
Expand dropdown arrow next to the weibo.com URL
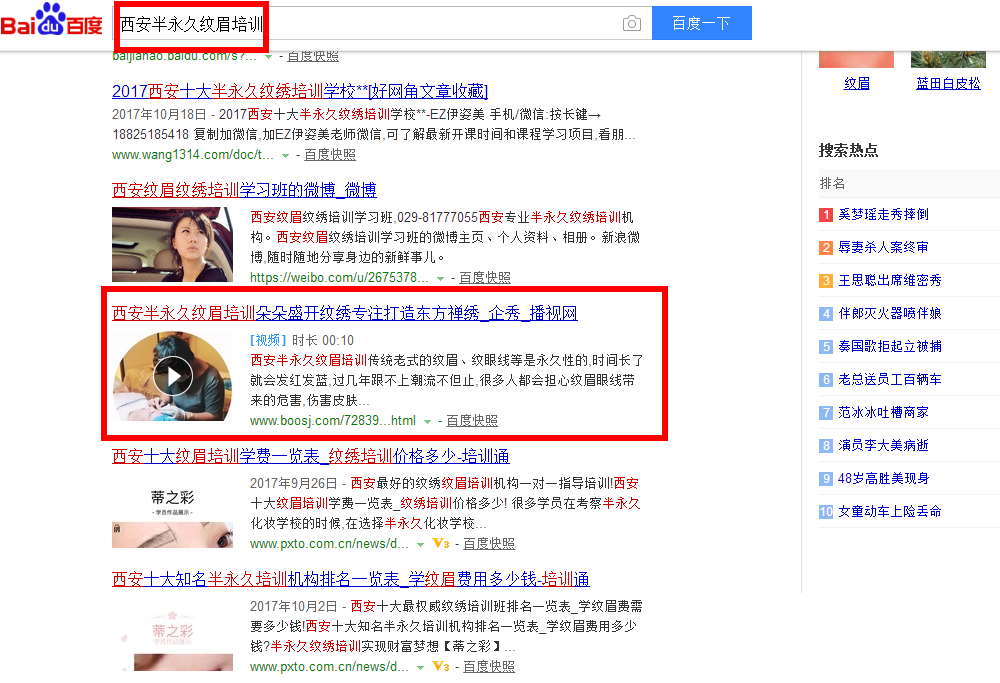tap(440, 278)
